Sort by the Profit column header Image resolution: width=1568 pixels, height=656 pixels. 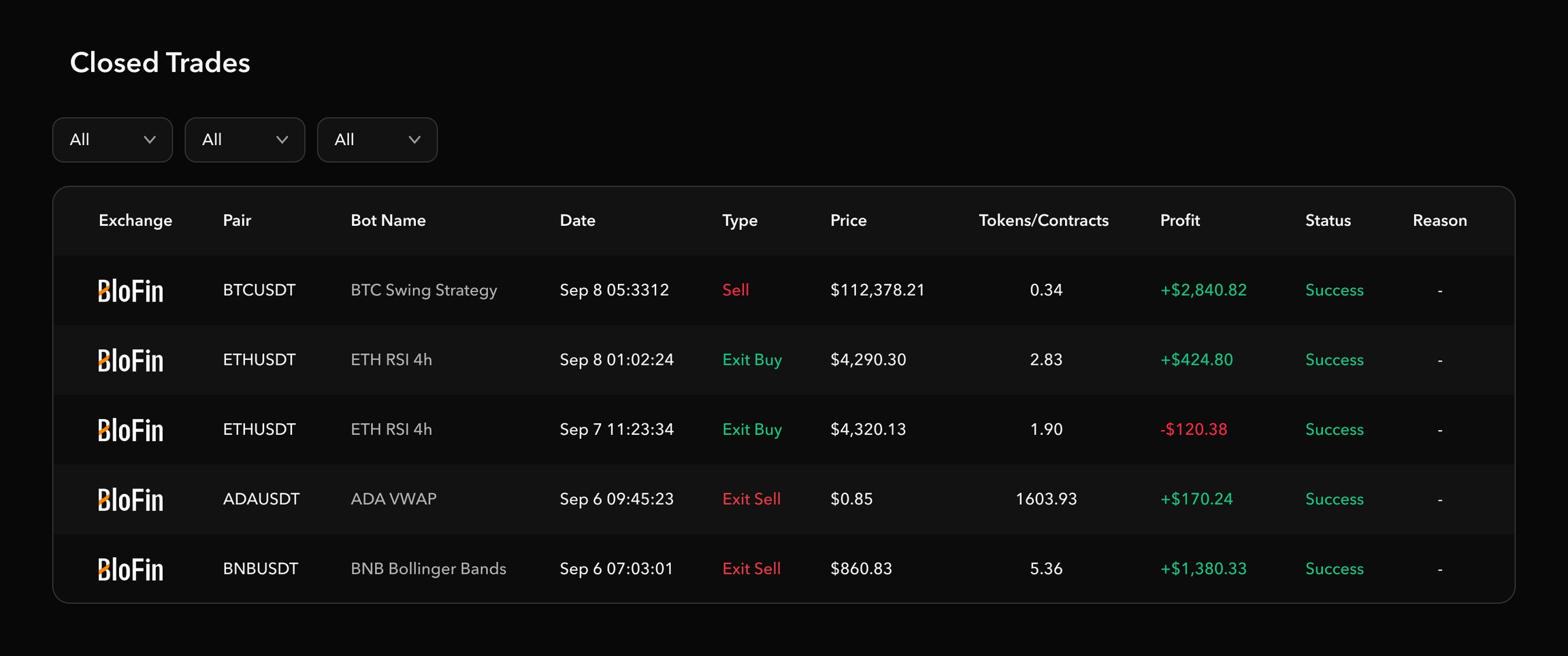pos(1179,220)
